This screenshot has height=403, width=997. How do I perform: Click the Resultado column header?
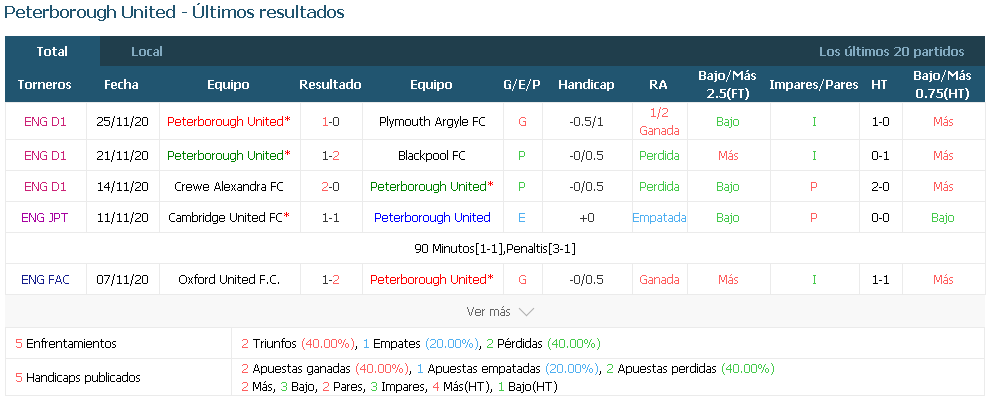point(330,85)
